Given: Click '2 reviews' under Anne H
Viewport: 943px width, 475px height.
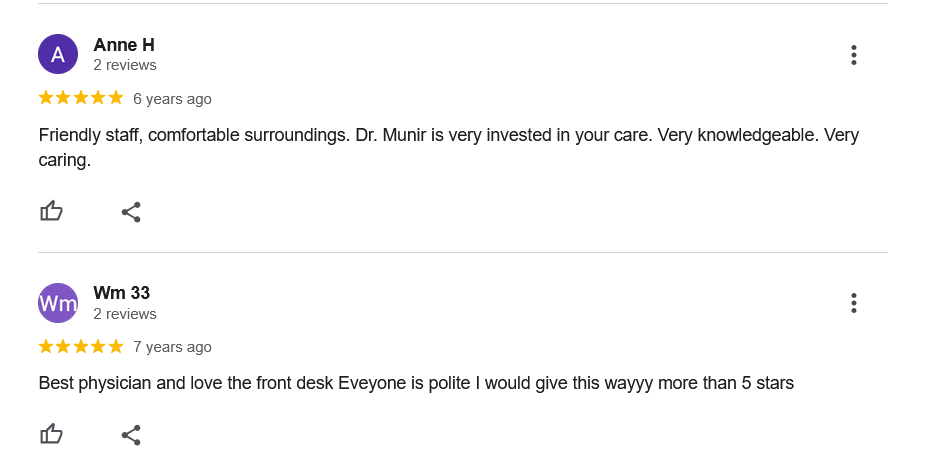Looking at the screenshot, I should click(x=125, y=65).
